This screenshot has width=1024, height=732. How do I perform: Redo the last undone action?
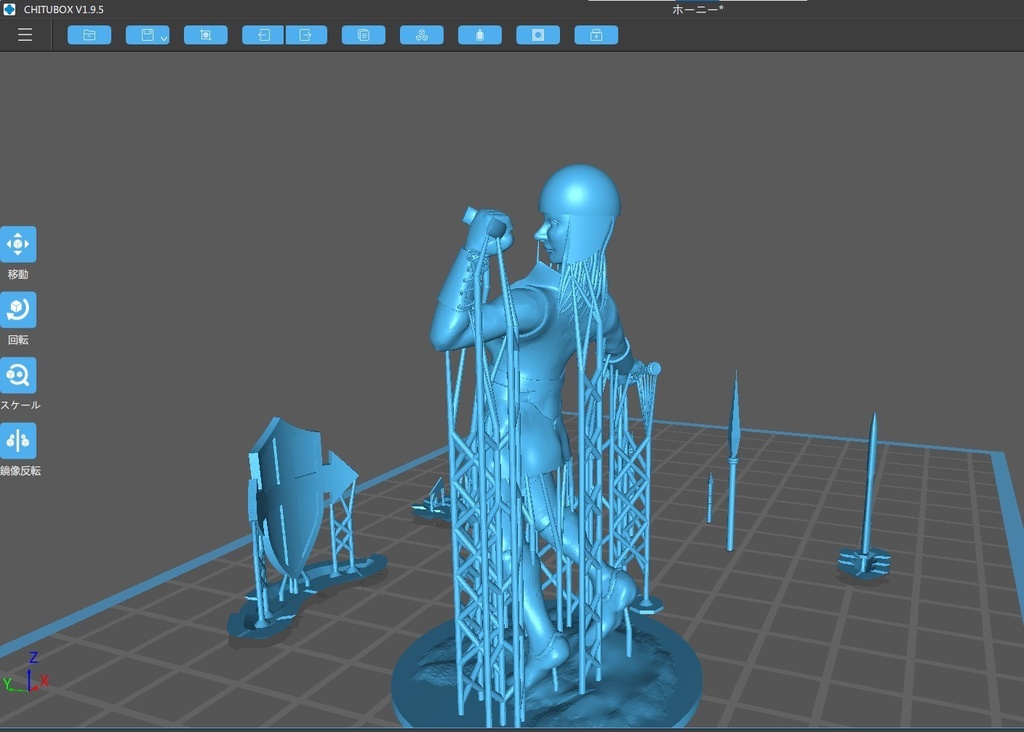click(306, 34)
